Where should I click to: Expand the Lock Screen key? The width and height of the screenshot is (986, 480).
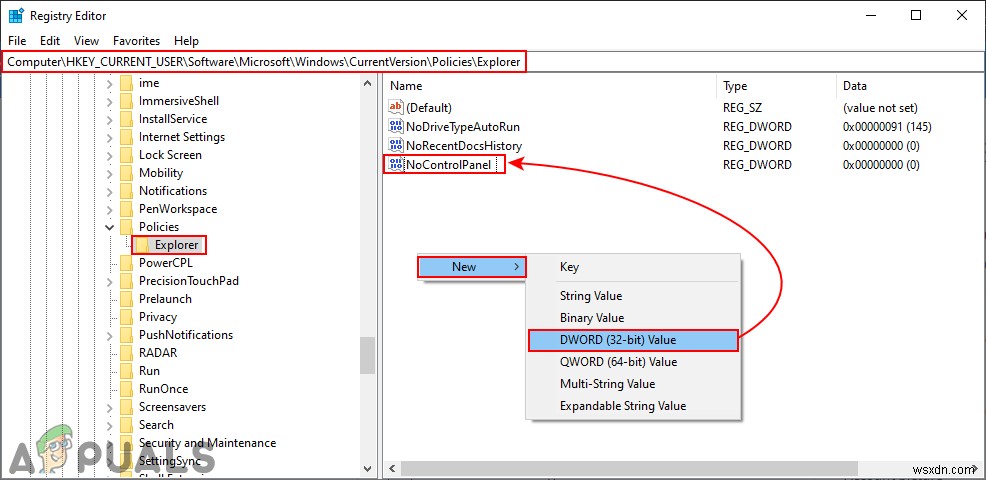tap(110, 155)
